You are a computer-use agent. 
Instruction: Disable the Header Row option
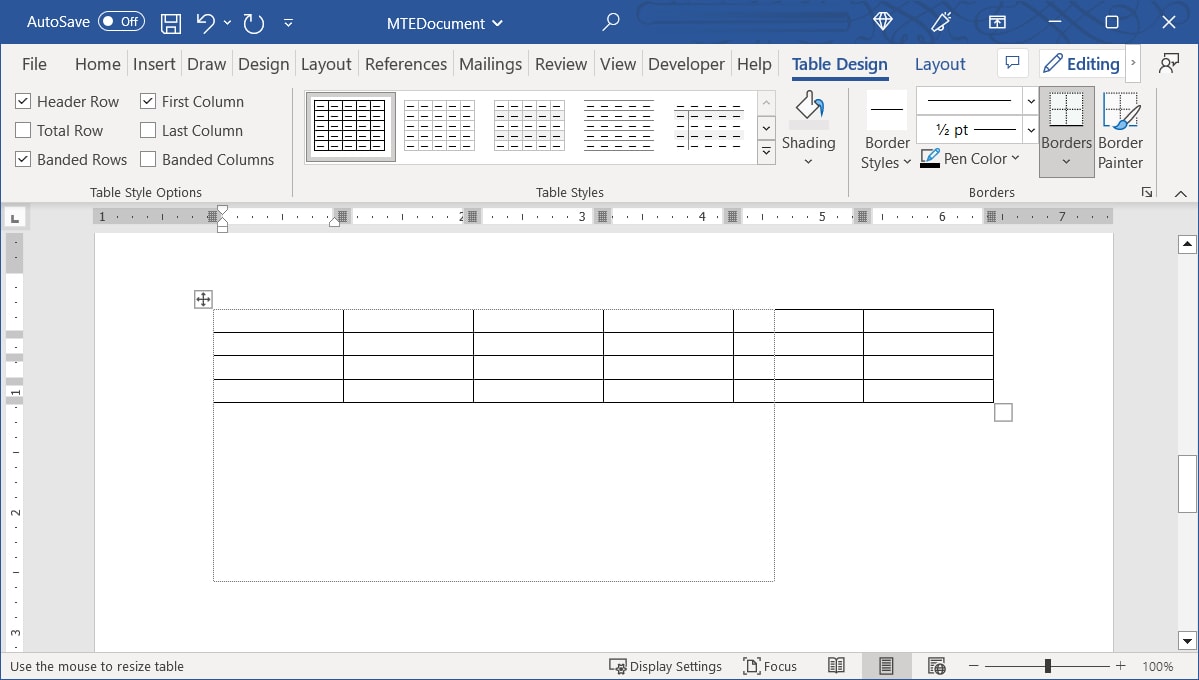click(22, 101)
